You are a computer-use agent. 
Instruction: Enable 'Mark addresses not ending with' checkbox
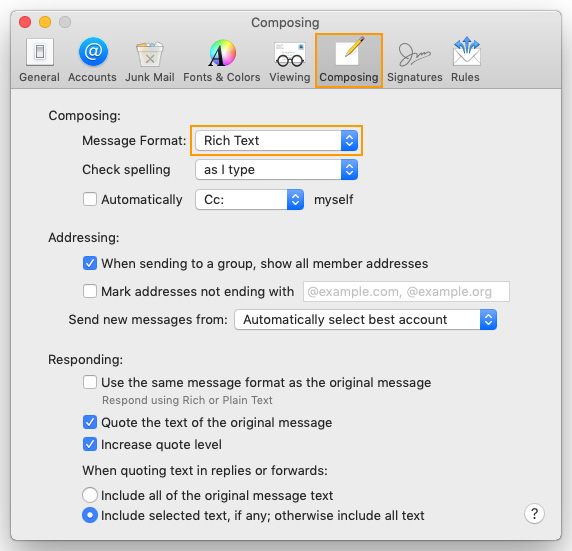pyautogui.click(x=90, y=291)
